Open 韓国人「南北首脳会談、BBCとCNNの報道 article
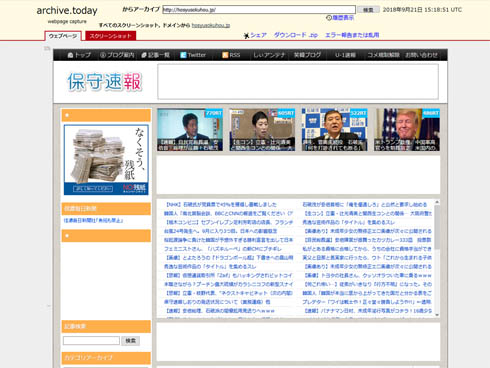Image resolution: width=490 pixels, height=368 pixels. [x=228, y=213]
